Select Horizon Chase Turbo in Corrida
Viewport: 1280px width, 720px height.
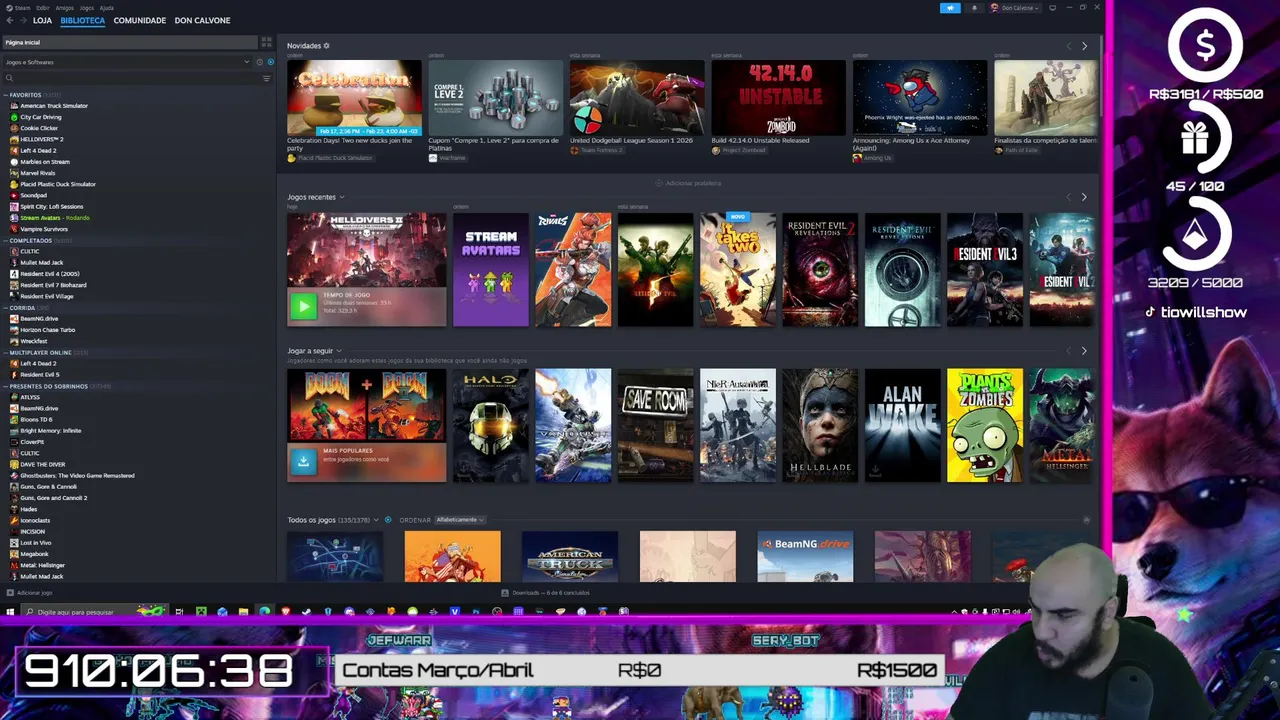[x=46, y=330]
